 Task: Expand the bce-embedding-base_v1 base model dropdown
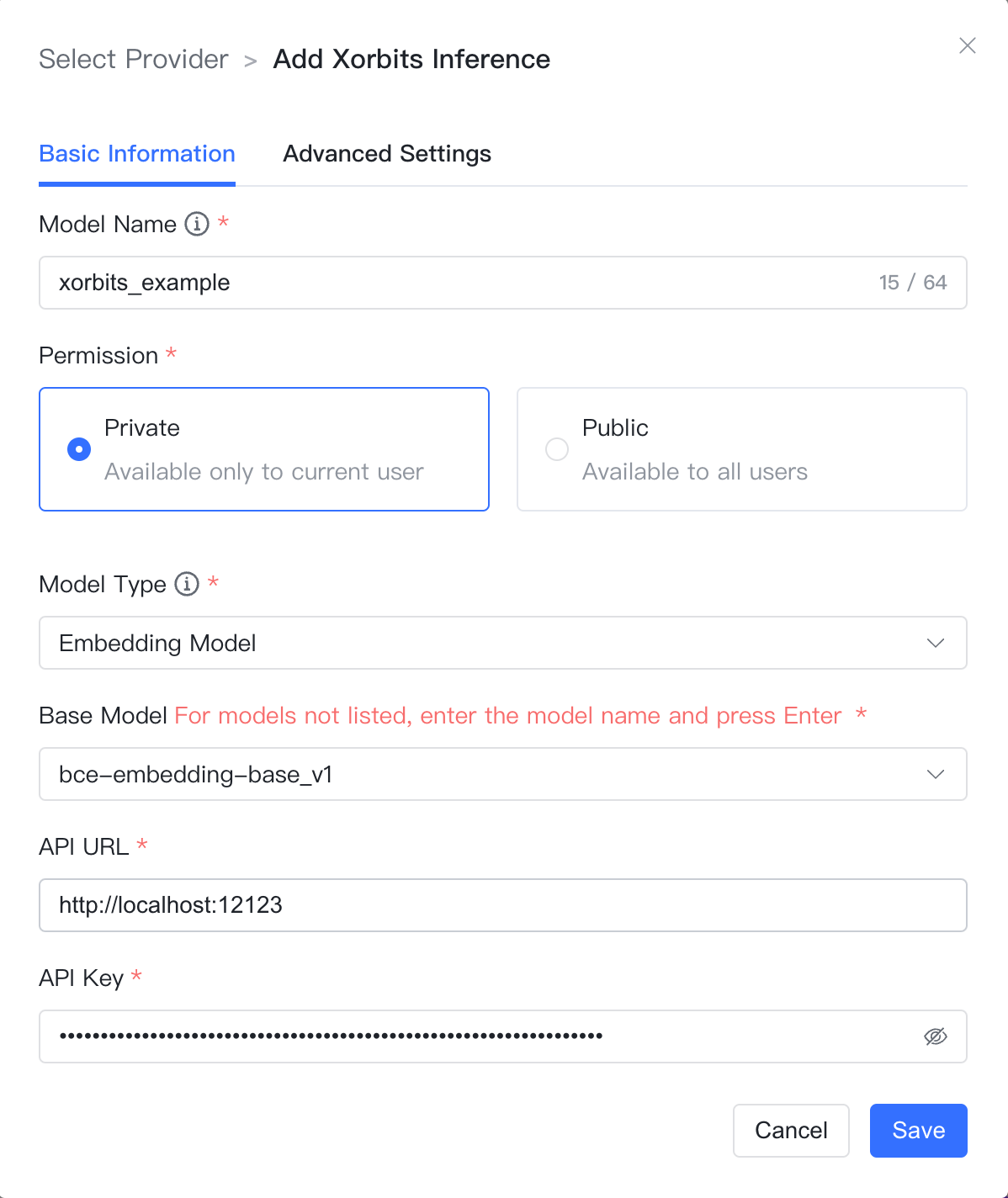click(x=503, y=774)
